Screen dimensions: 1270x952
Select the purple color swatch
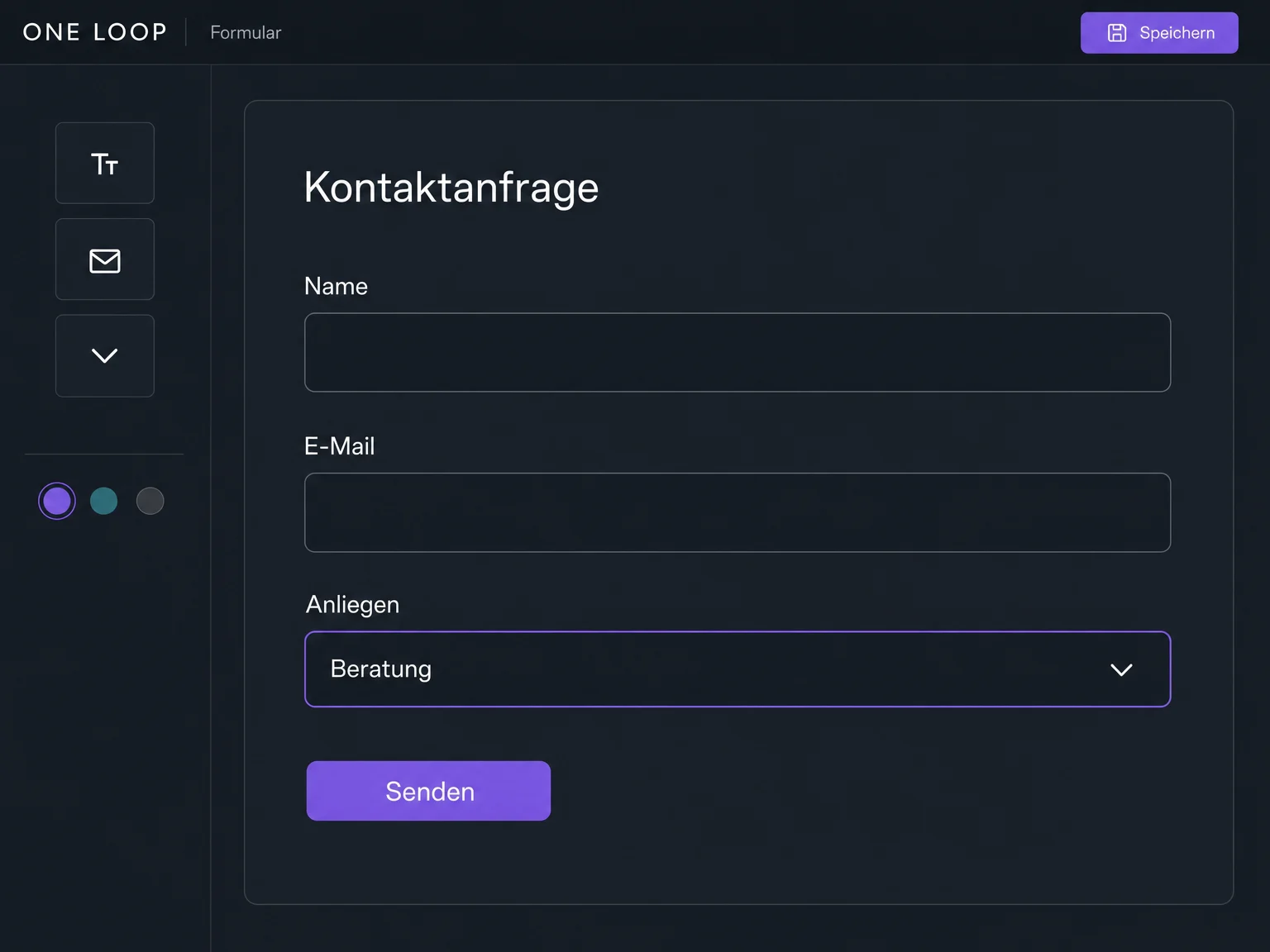pyautogui.click(x=57, y=501)
